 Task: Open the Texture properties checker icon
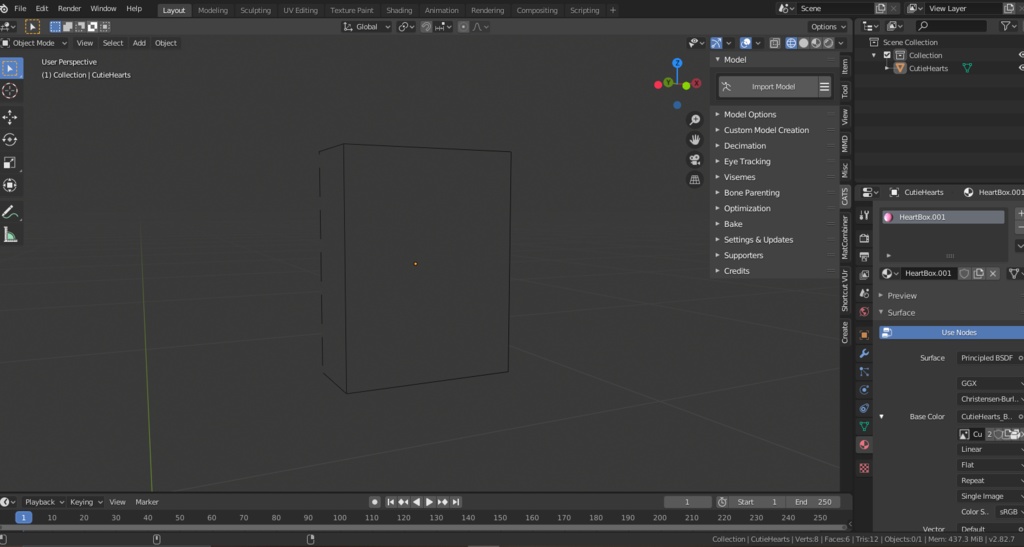pyautogui.click(x=864, y=468)
